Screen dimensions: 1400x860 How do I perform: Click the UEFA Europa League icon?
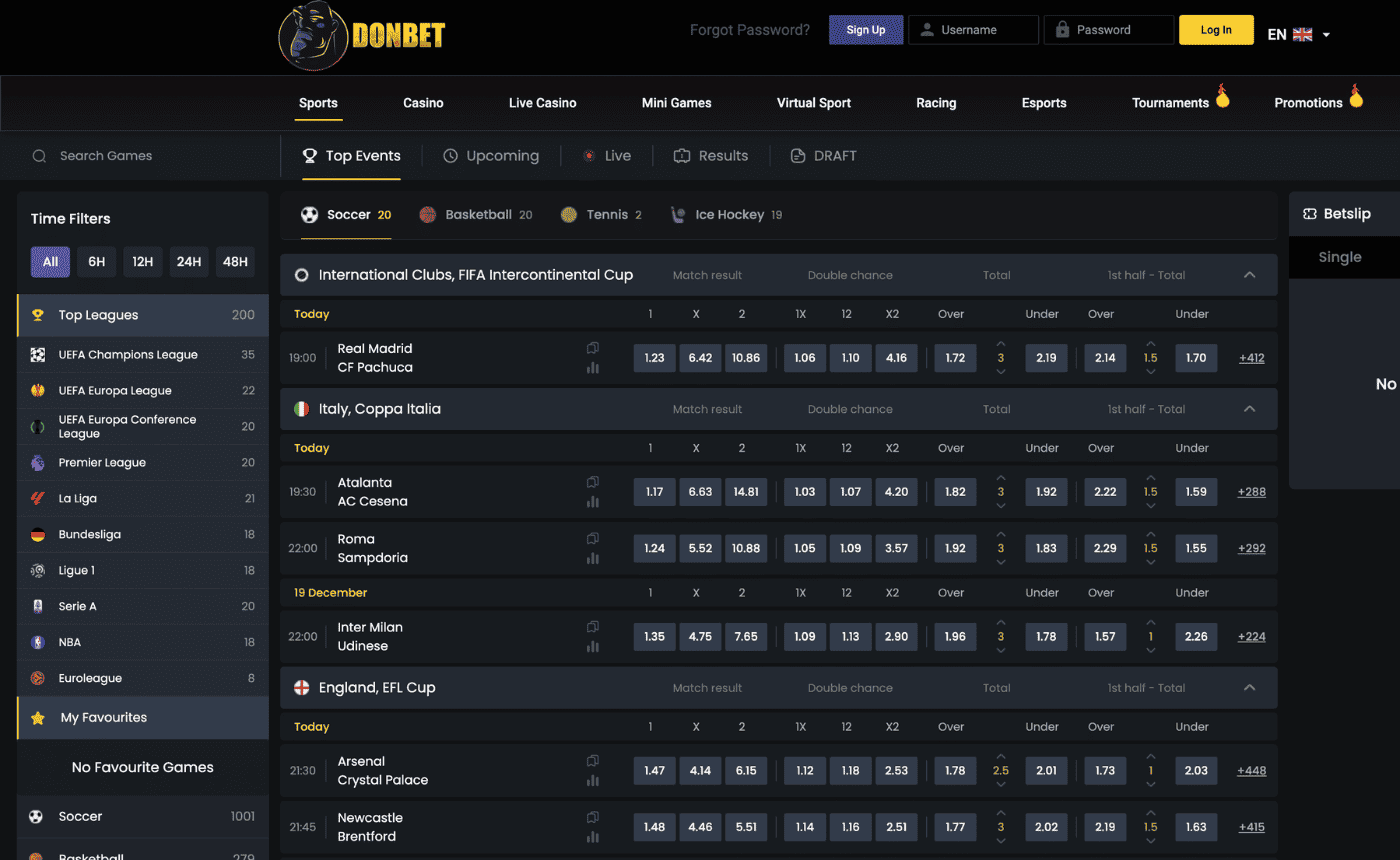(38, 391)
